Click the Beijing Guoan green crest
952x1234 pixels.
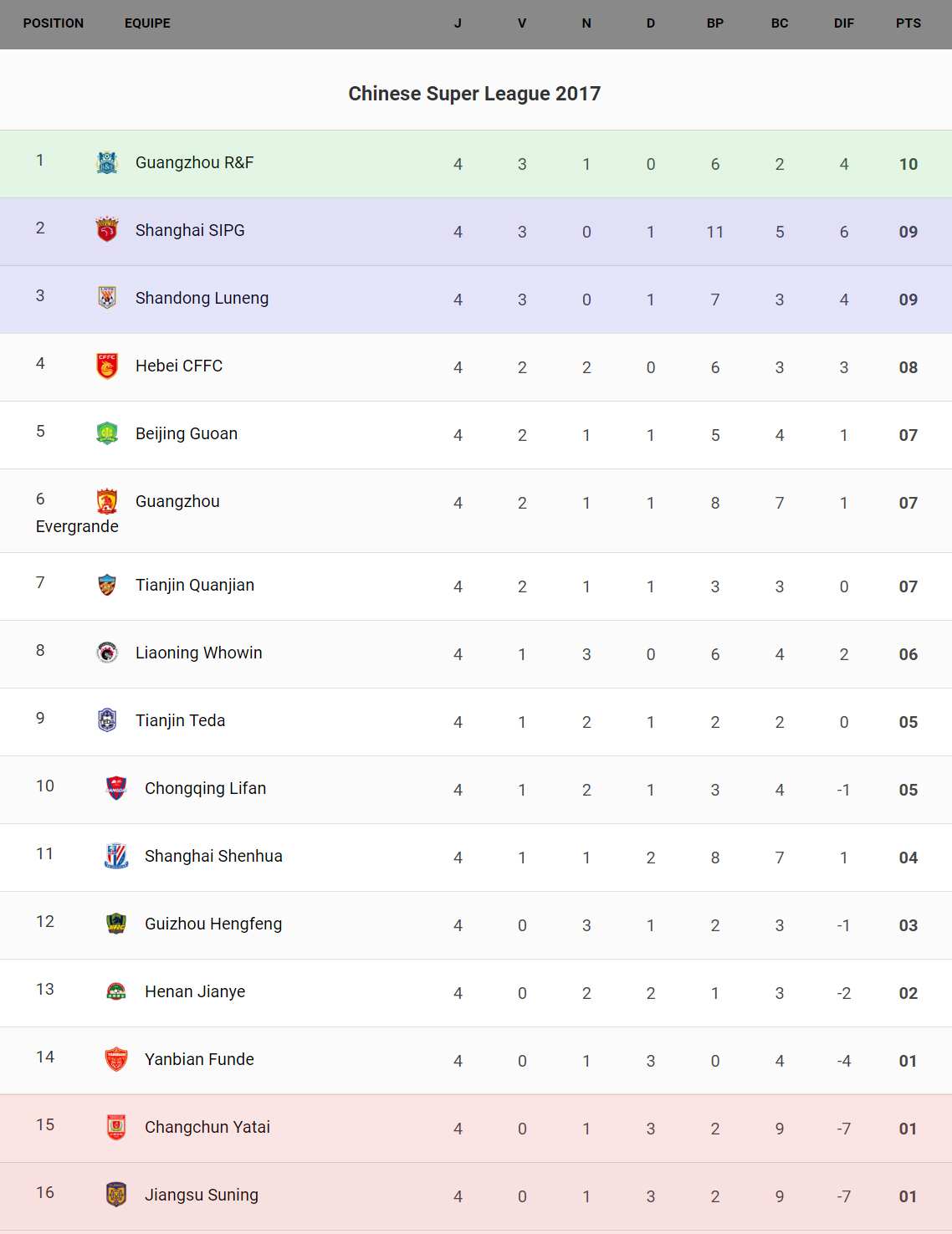107,433
